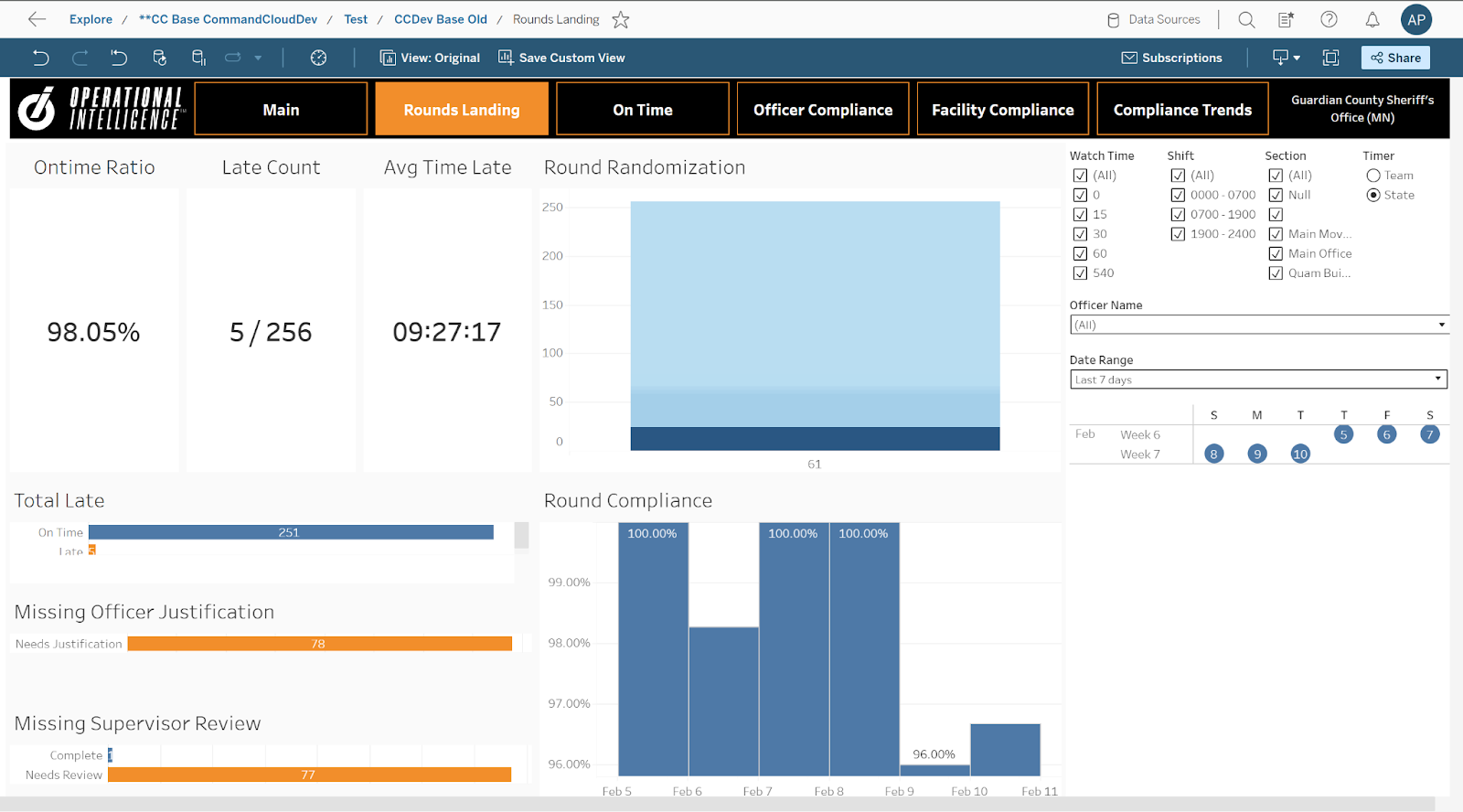Toggle Shift 1900 - 2400 checkbox
Screen dimensions: 1463x812
click(1178, 234)
